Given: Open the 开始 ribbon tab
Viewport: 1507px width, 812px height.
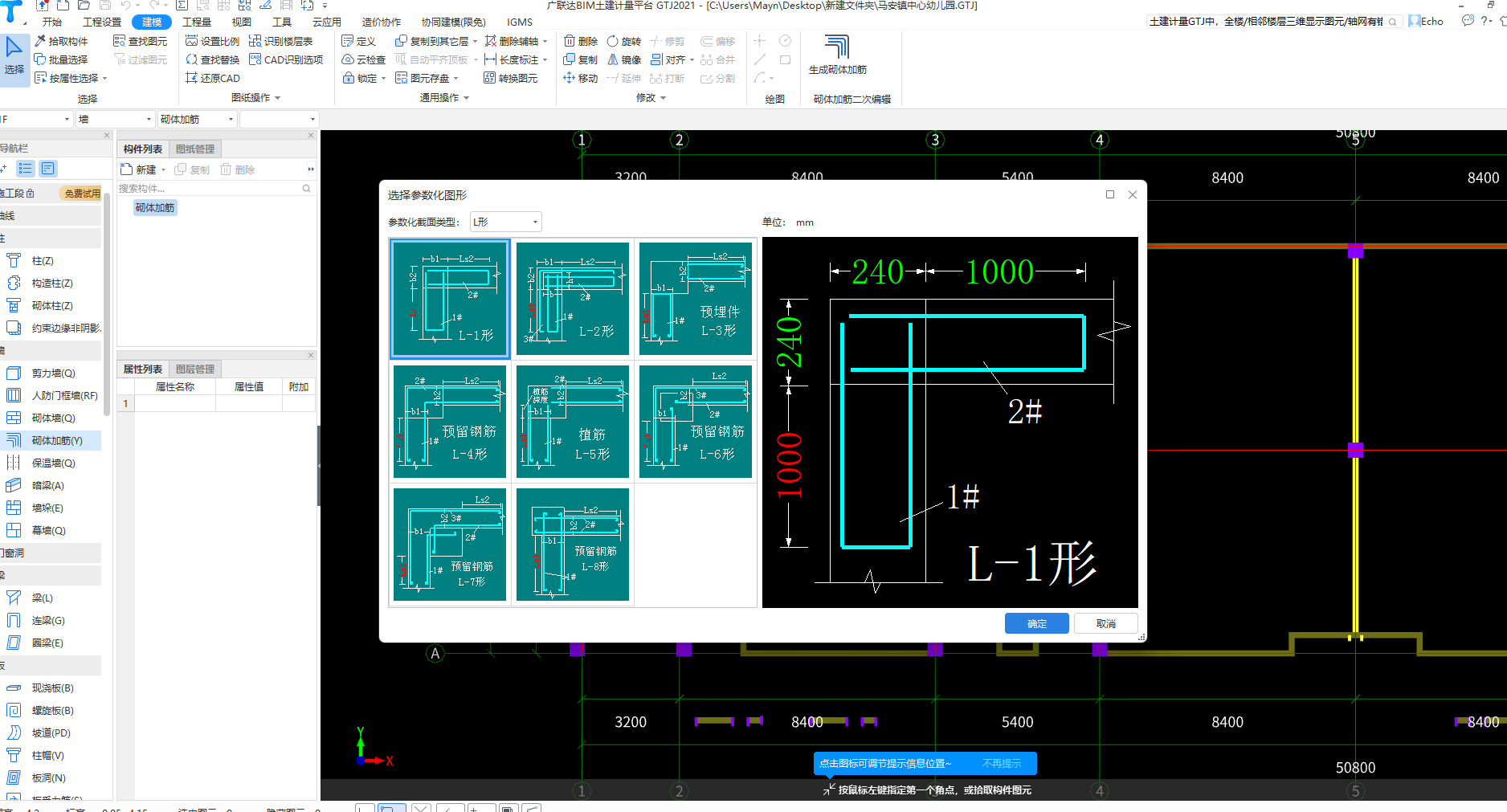Looking at the screenshot, I should [x=52, y=22].
